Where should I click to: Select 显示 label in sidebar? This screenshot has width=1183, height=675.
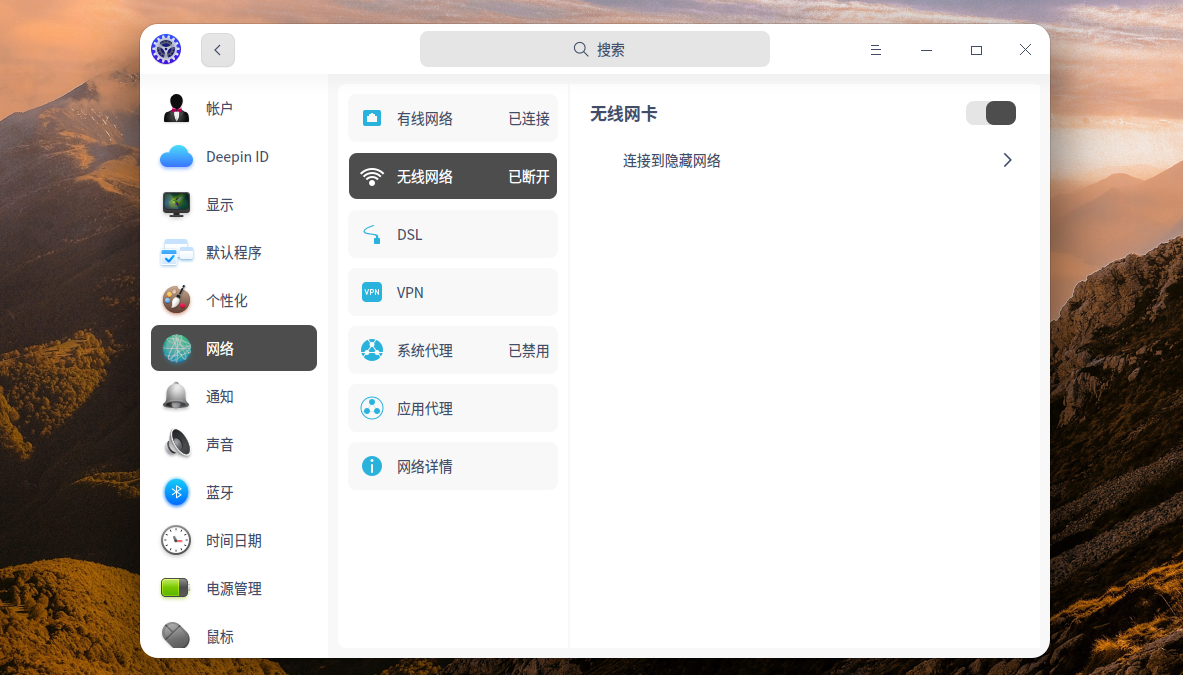pos(220,204)
